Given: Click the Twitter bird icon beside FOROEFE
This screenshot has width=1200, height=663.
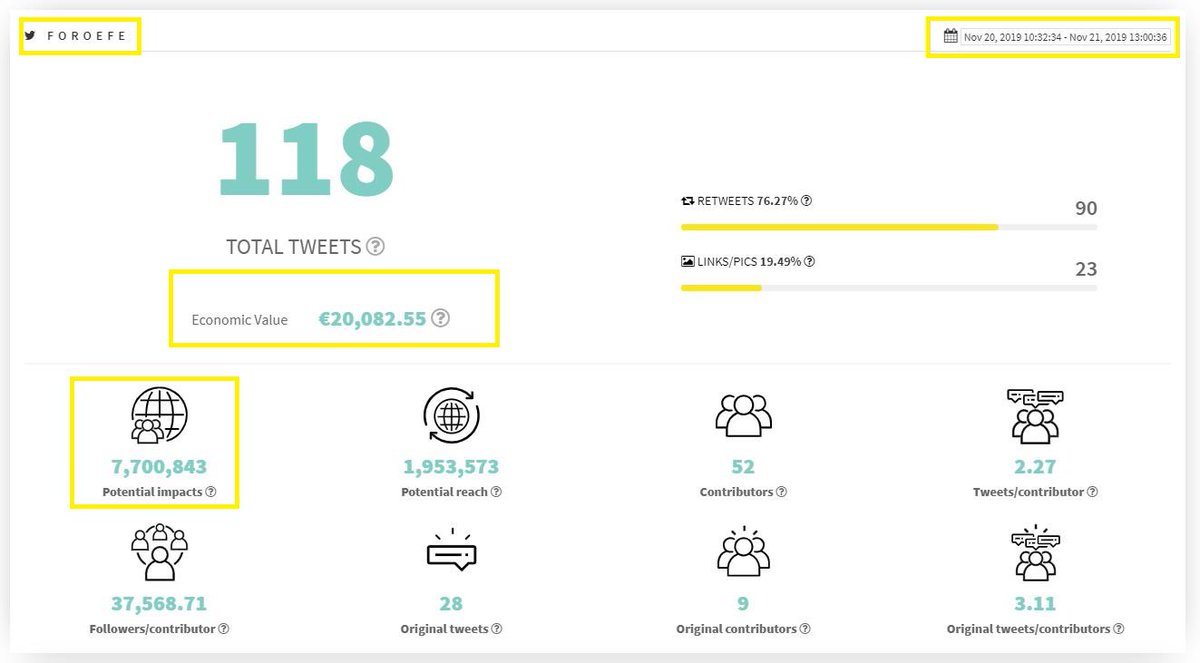Looking at the screenshot, I should click(x=31, y=35).
